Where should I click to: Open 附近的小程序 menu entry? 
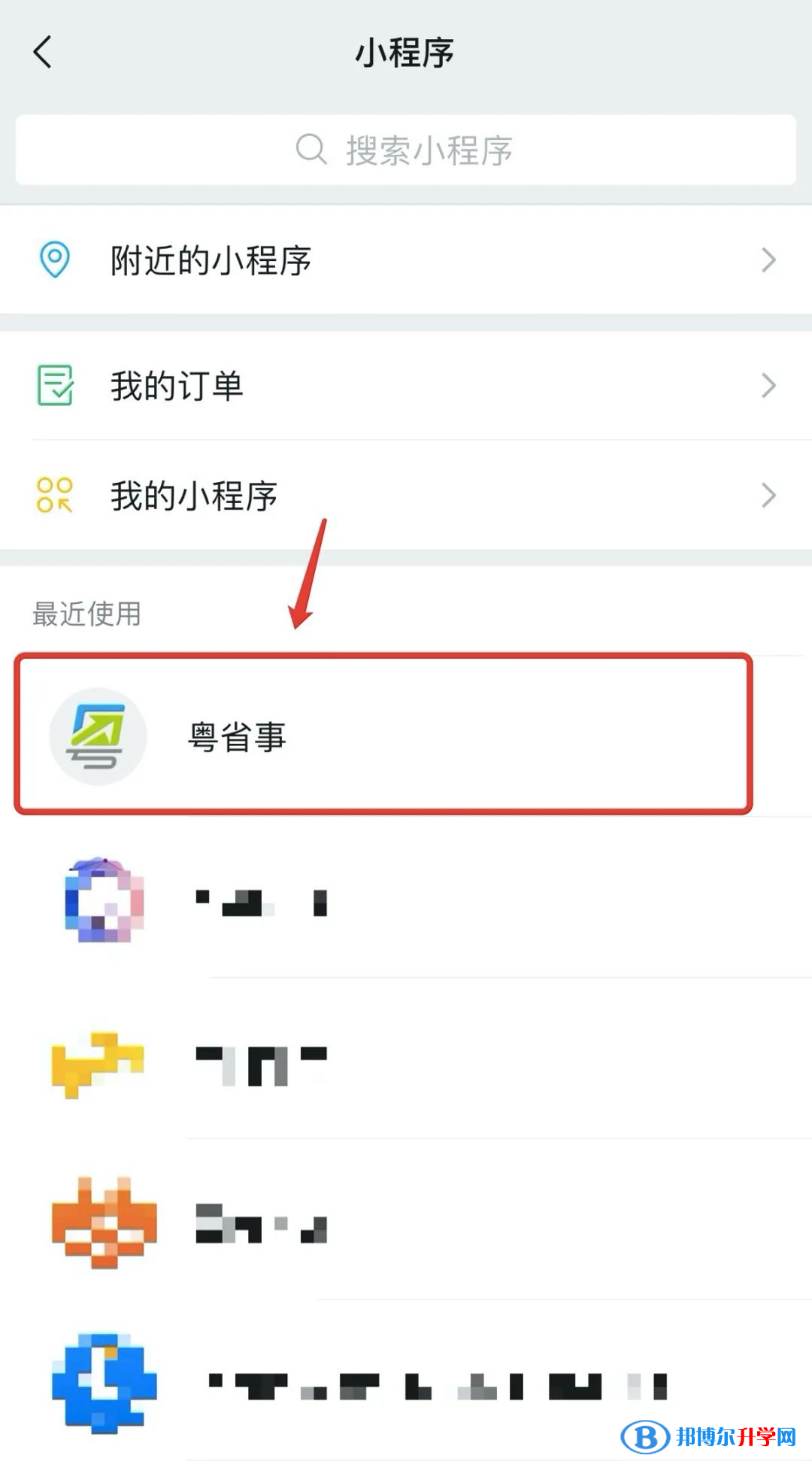pyautogui.click(x=406, y=260)
